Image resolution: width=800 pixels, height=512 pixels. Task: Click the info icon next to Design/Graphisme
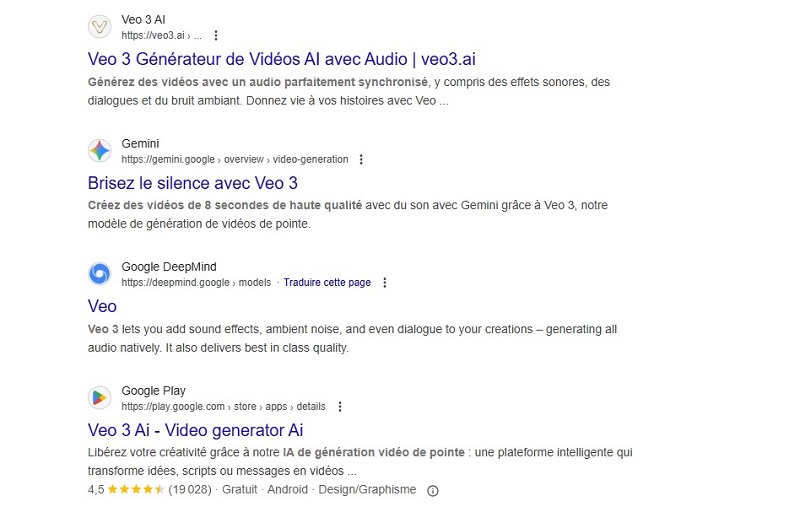432,491
